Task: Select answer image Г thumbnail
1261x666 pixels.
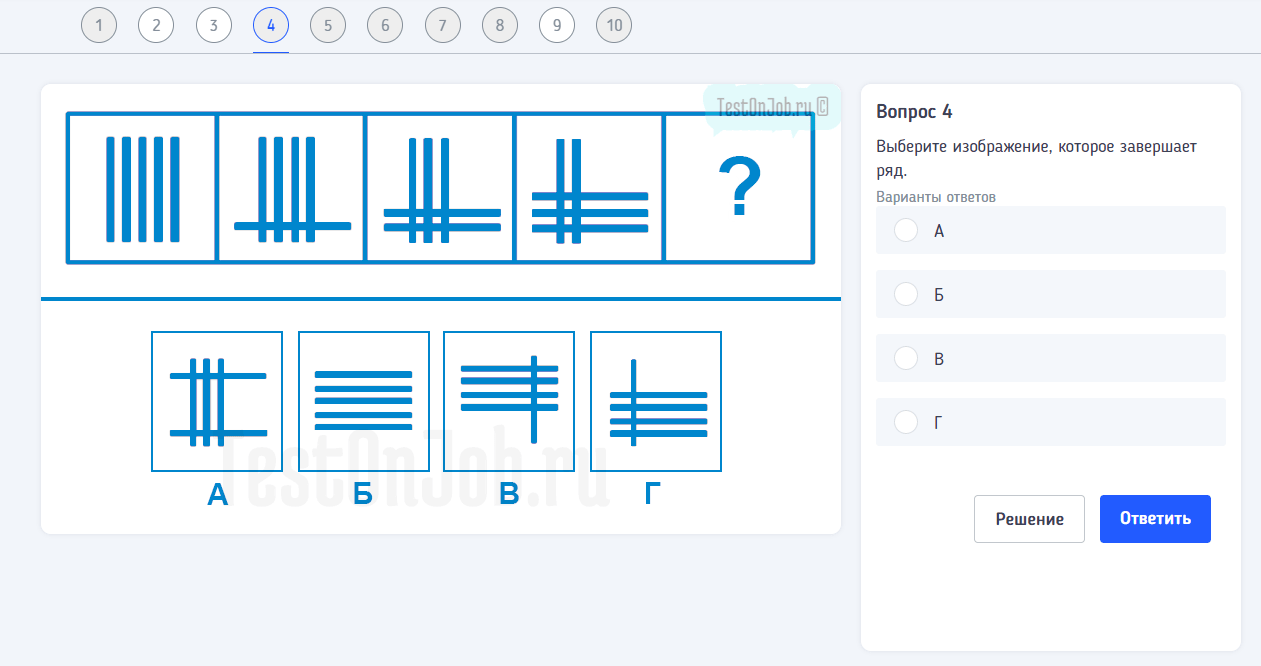Action: 656,401
